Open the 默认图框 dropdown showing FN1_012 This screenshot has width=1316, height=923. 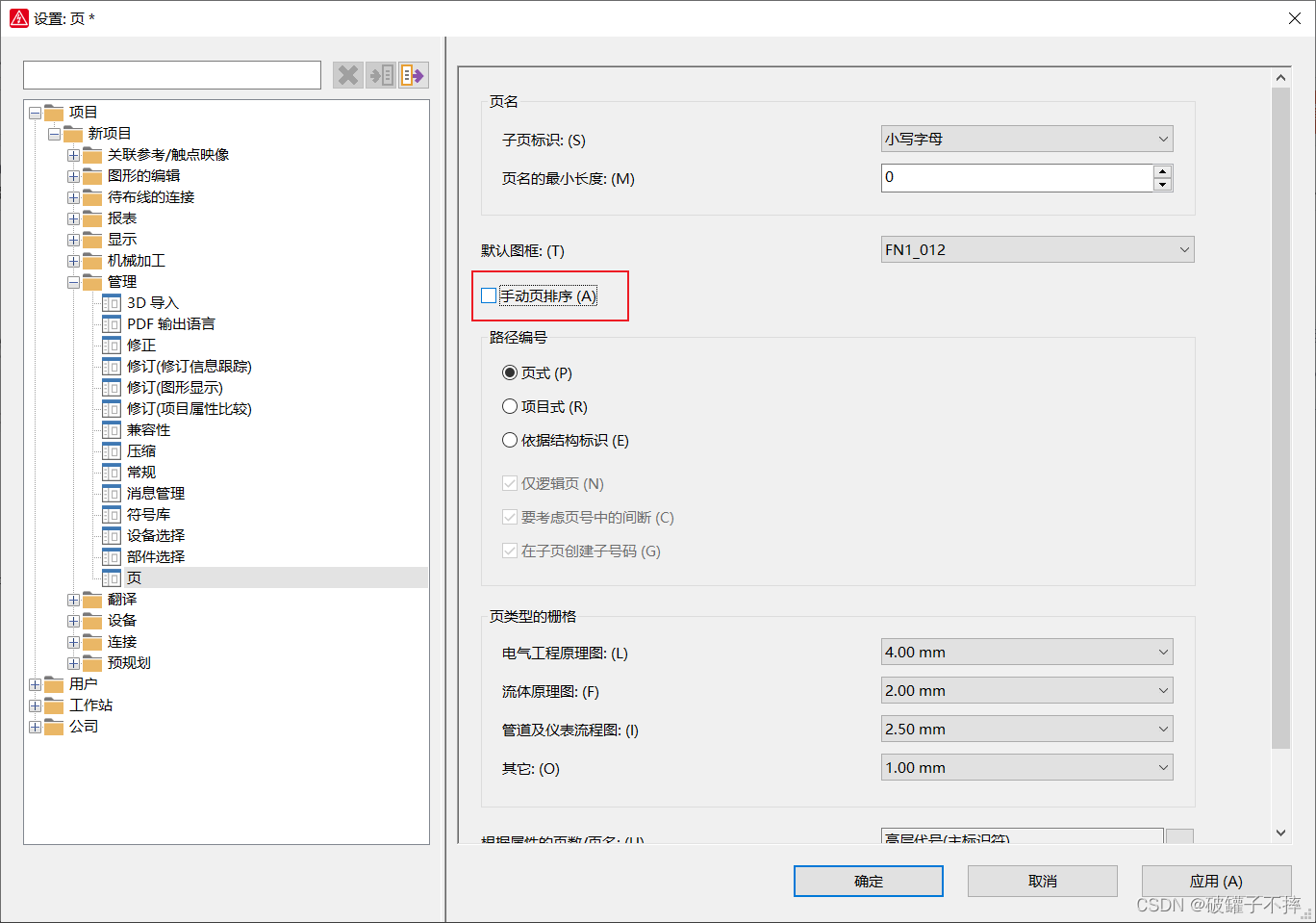(1037, 249)
